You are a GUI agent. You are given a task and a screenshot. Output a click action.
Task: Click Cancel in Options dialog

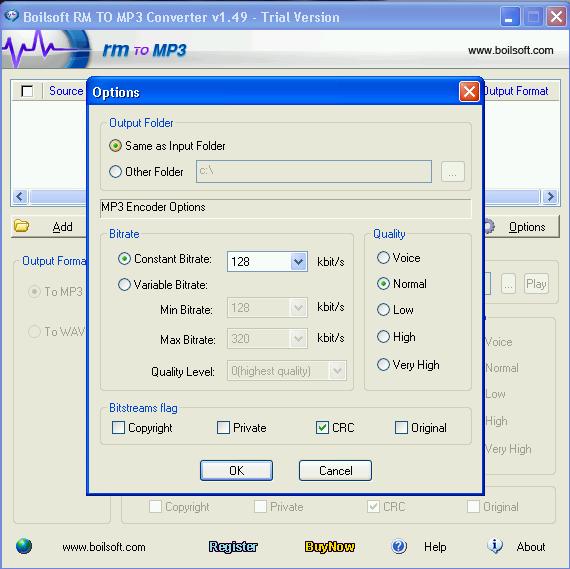335,470
